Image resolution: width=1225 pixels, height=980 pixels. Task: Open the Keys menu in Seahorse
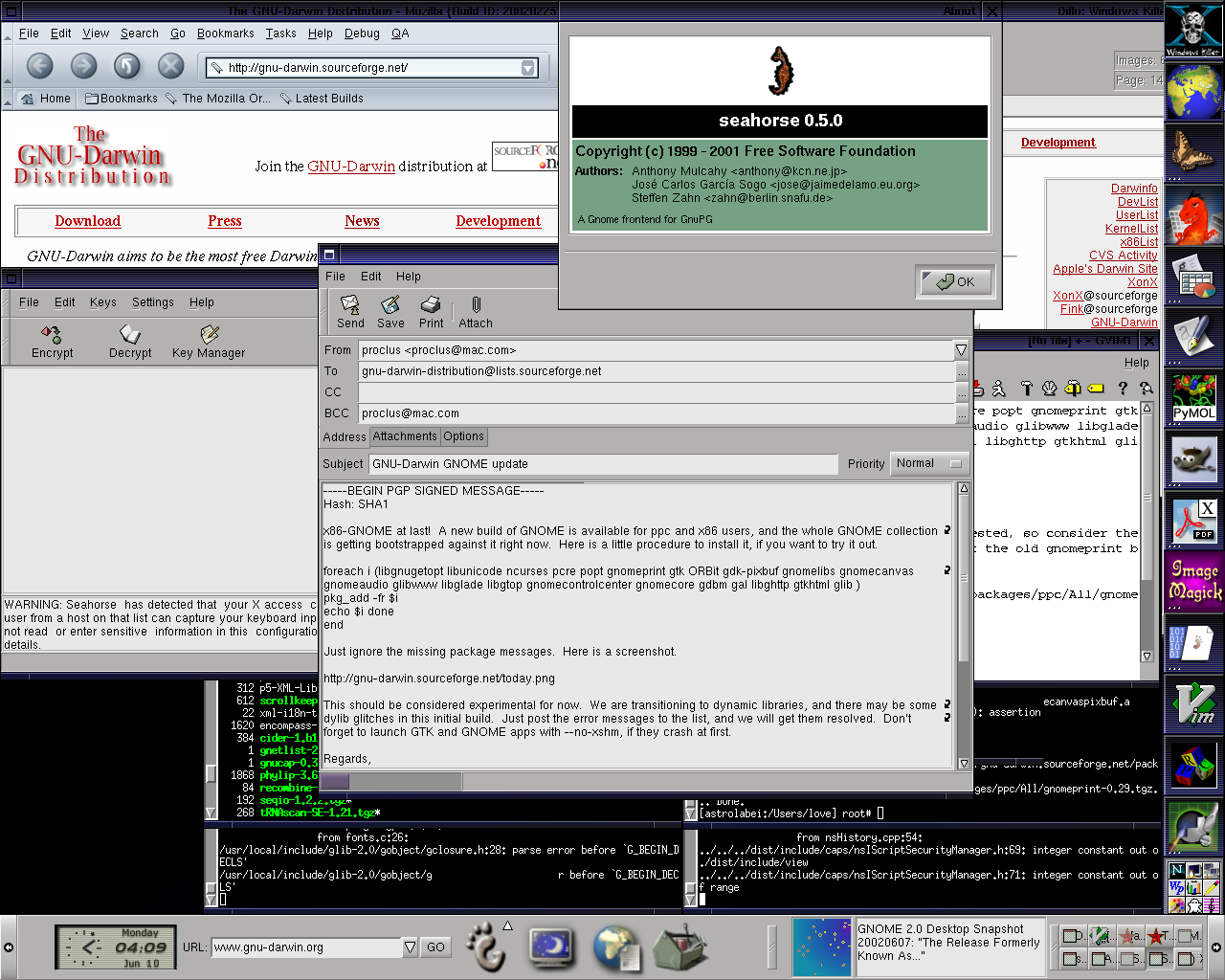click(x=102, y=302)
